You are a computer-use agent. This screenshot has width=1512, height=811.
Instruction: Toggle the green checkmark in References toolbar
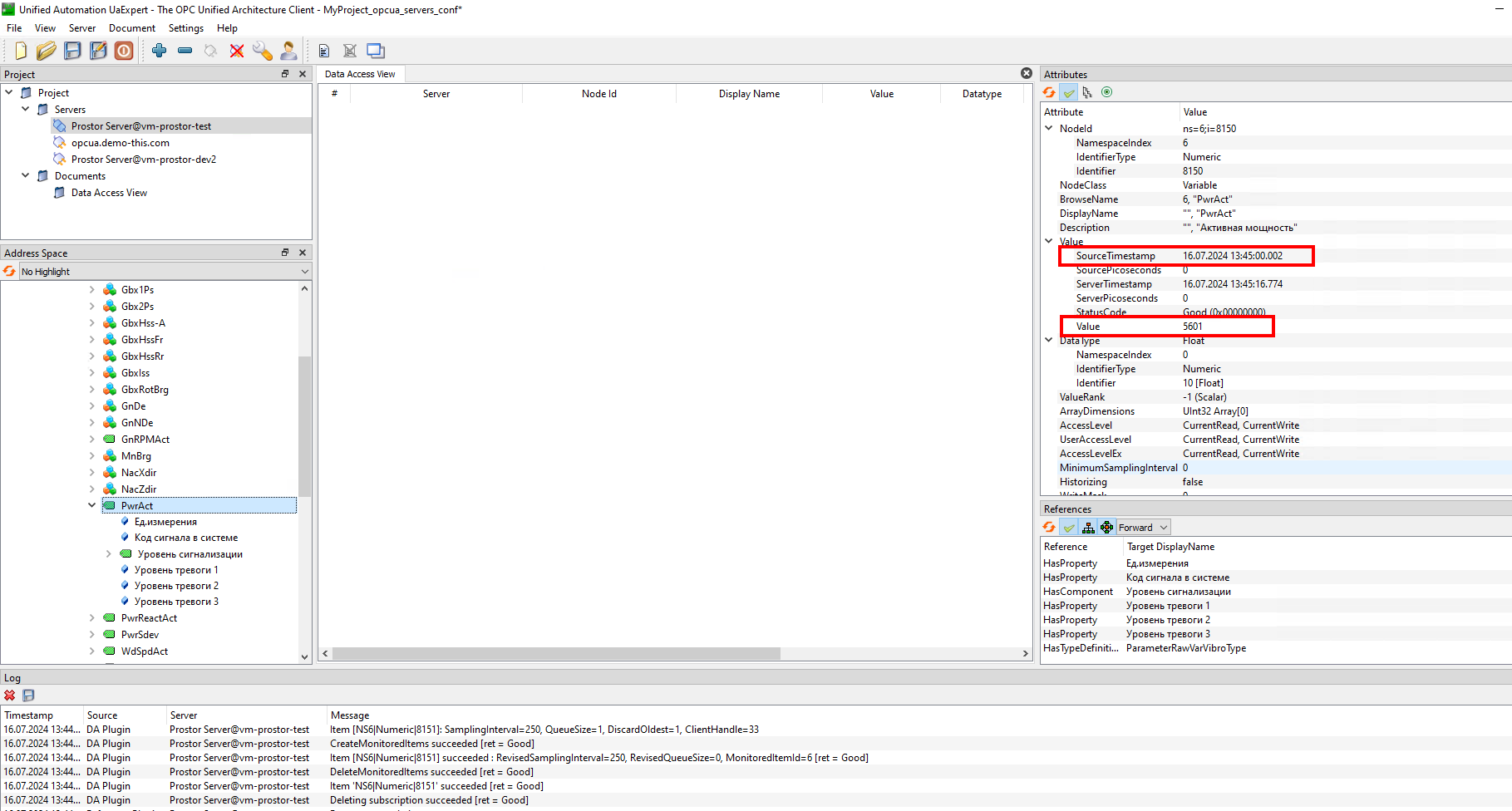point(1069,528)
